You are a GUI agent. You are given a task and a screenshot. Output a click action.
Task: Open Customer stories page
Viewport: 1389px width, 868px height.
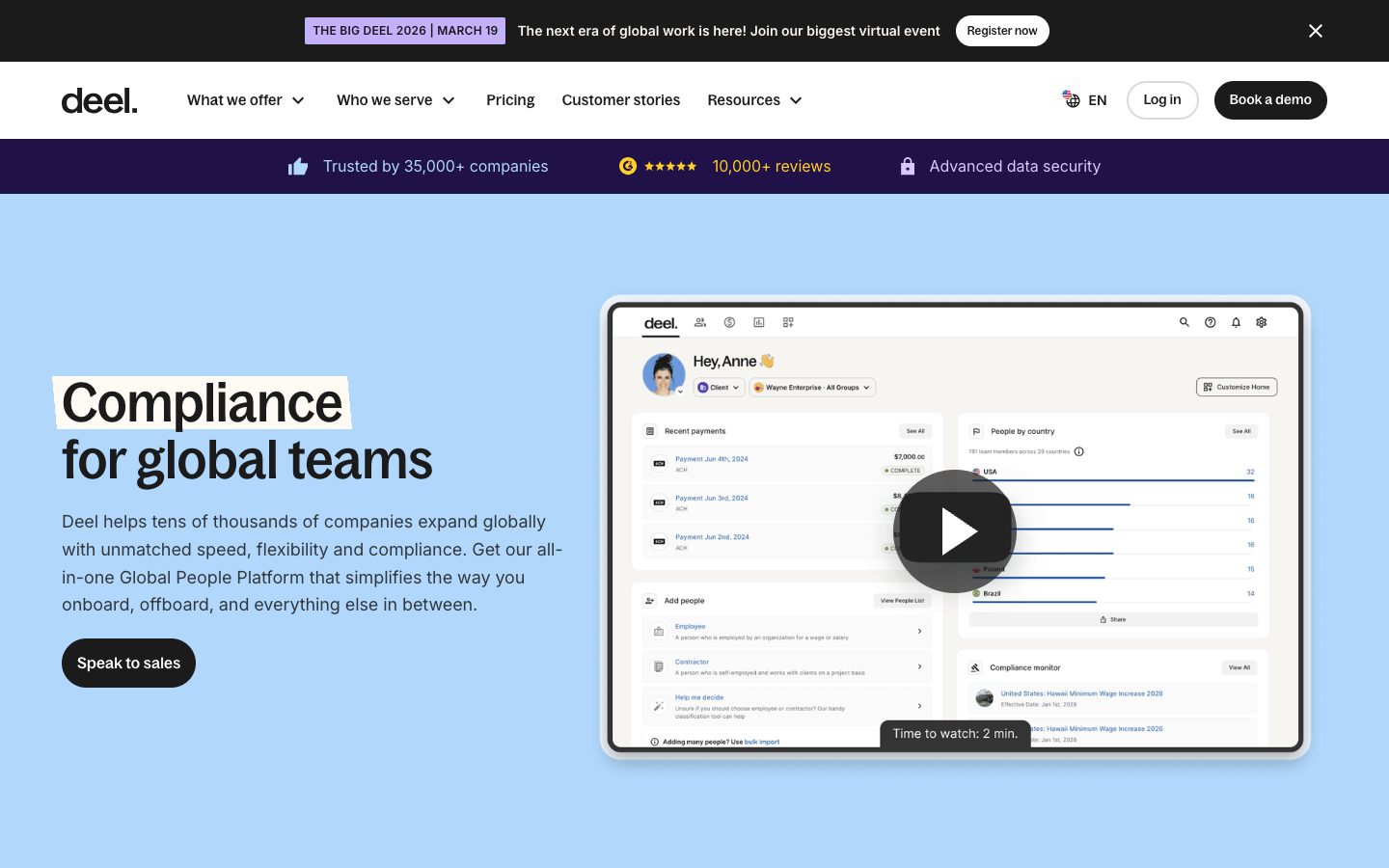(620, 100)
